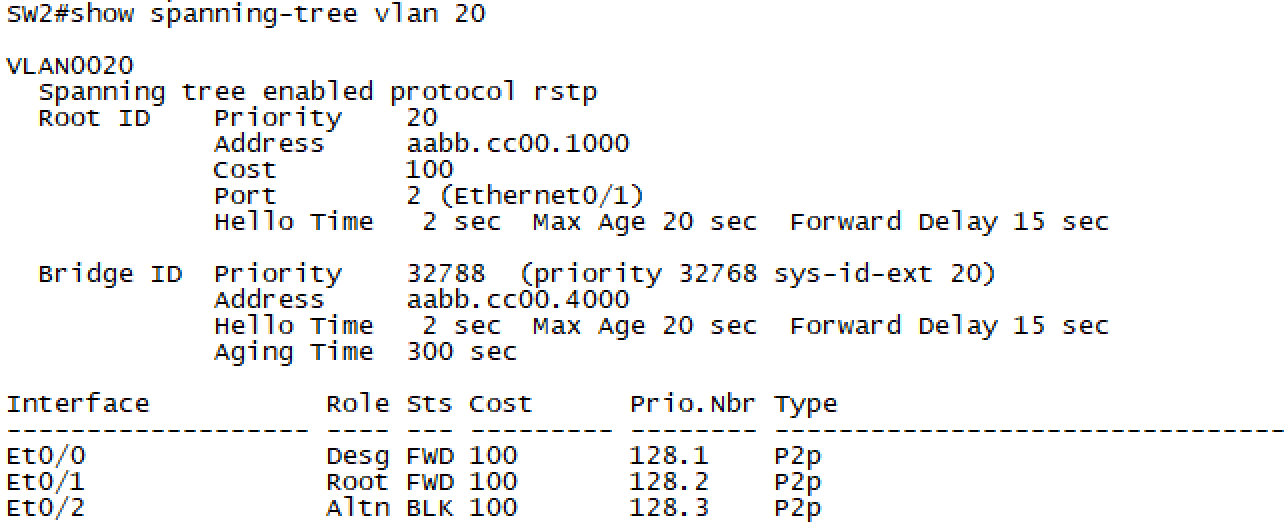Click the 128.3 port priority number
1288x532 pixels.
[x=669, y=508]
